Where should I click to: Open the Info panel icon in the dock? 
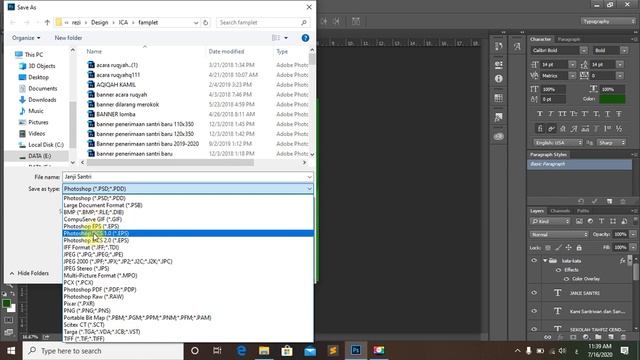(x=499, y=79)
